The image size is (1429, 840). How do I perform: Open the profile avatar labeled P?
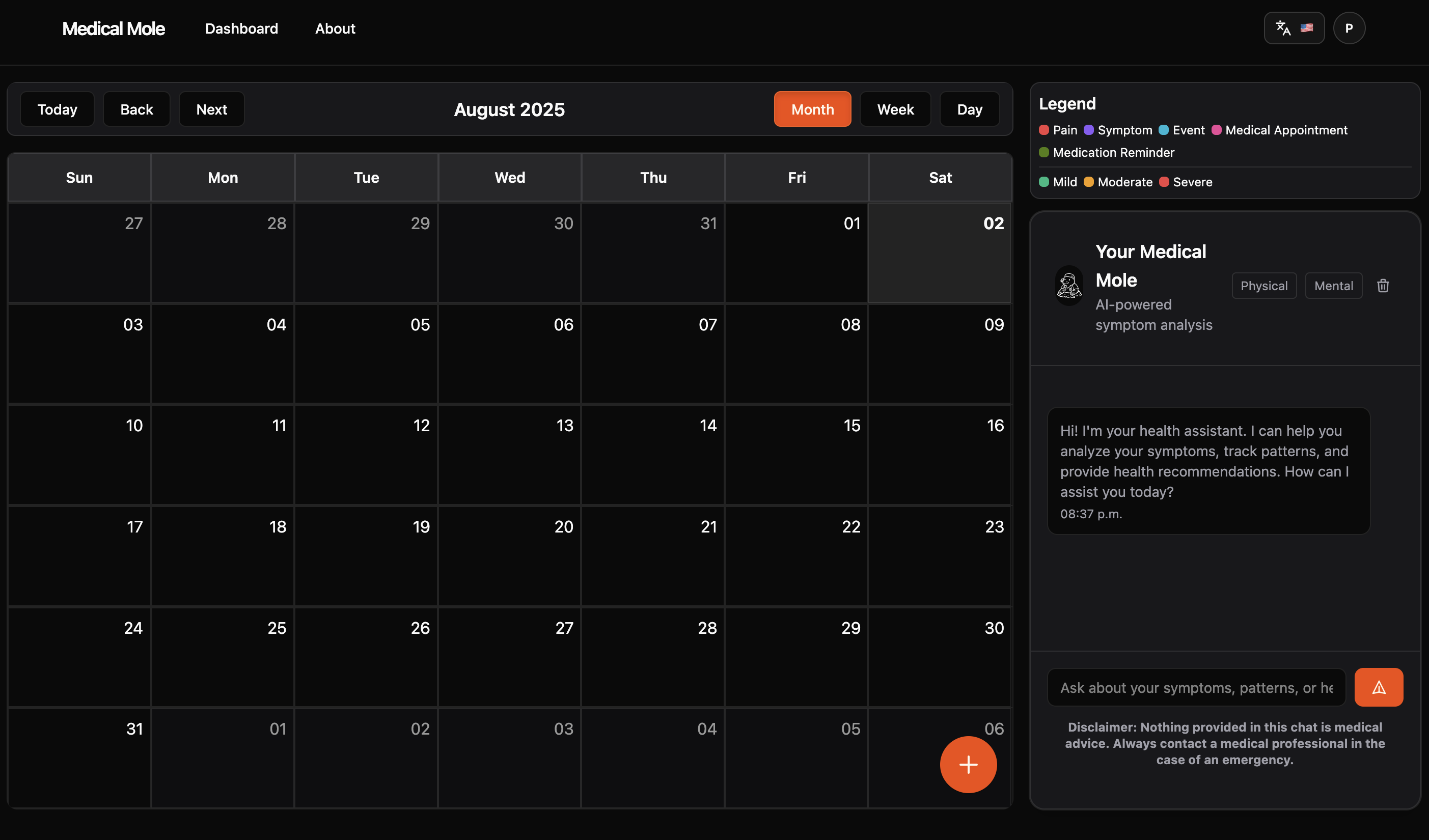point(1349,29)
